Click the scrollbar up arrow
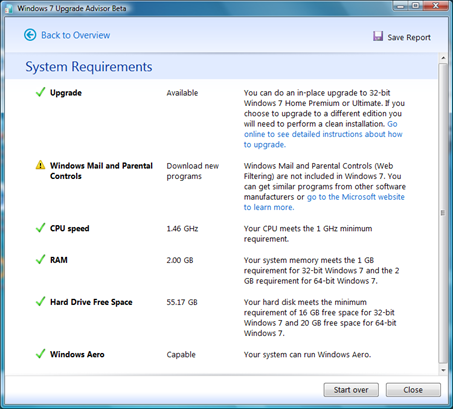 point(443,58)
